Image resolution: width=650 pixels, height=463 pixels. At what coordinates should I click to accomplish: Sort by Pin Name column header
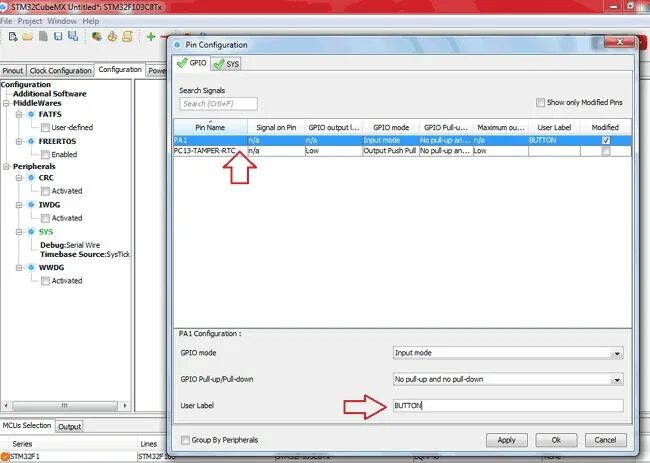point(210,127)
